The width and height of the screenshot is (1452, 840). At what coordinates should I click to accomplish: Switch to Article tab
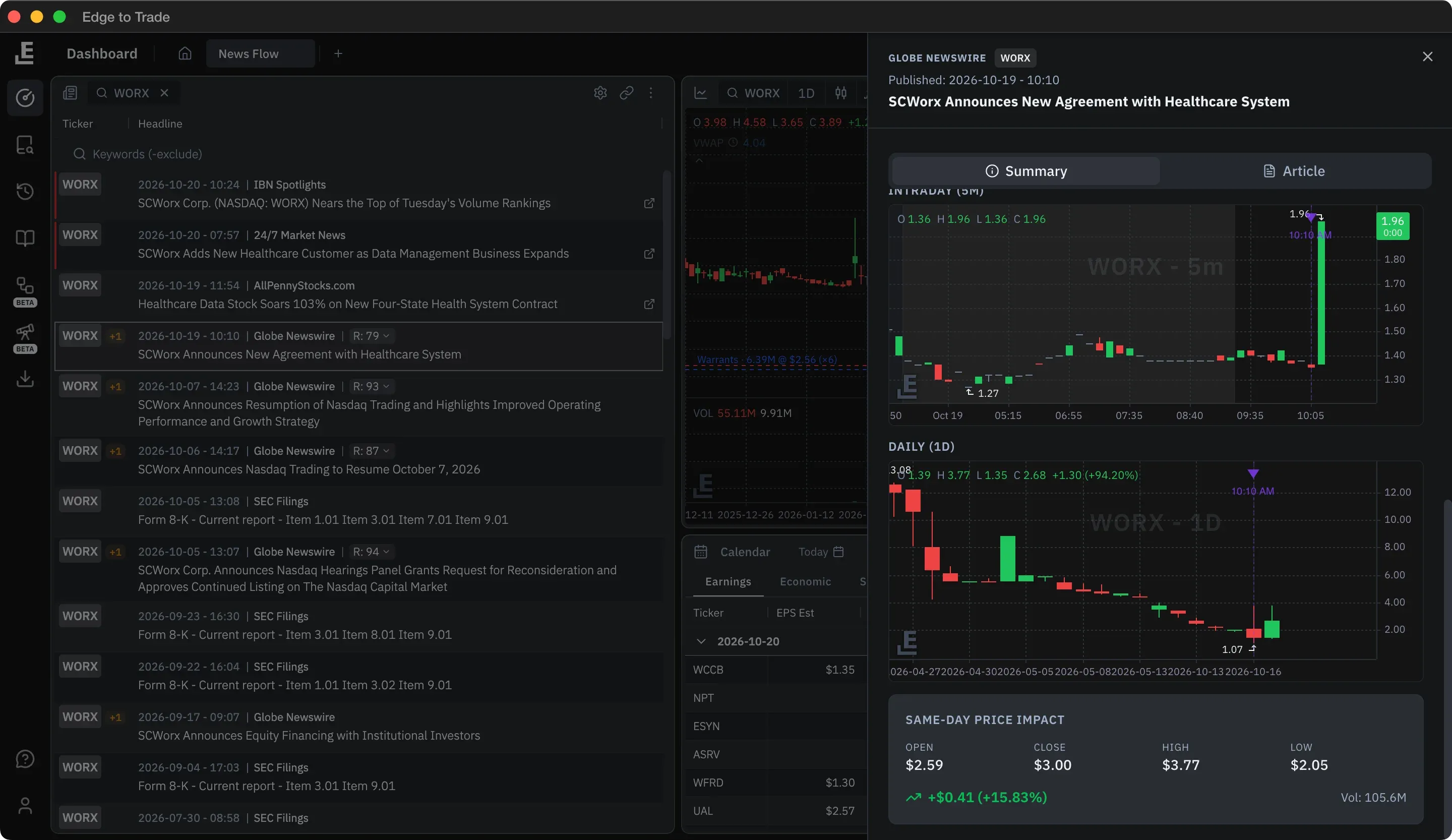(1294, 171)
